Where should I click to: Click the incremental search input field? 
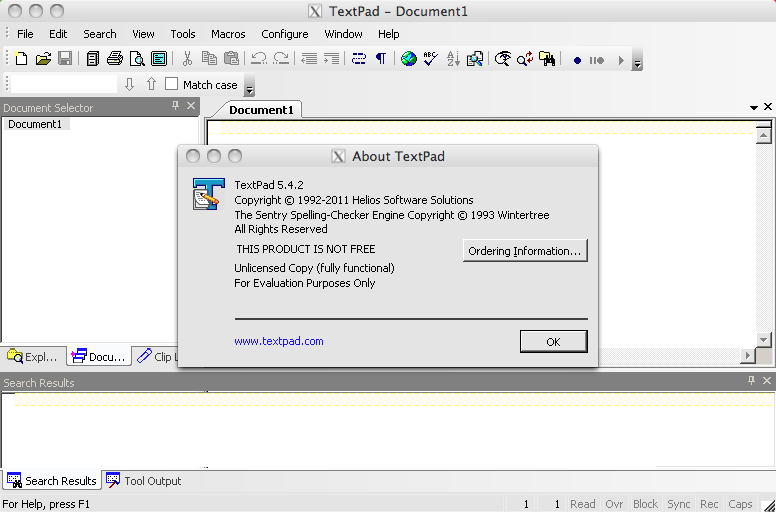(64, 84)
